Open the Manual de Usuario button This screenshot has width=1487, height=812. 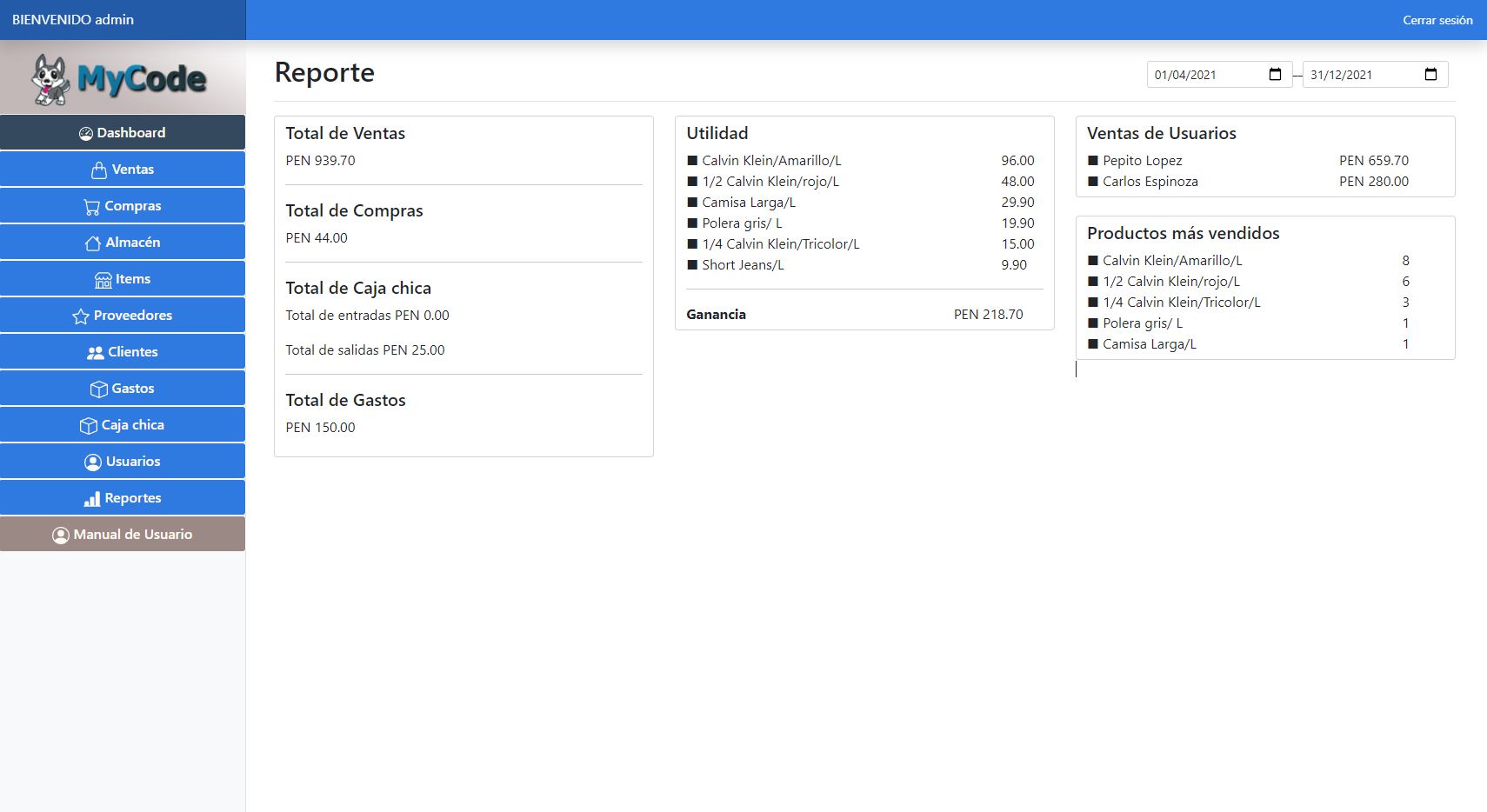tap(123, 535)
